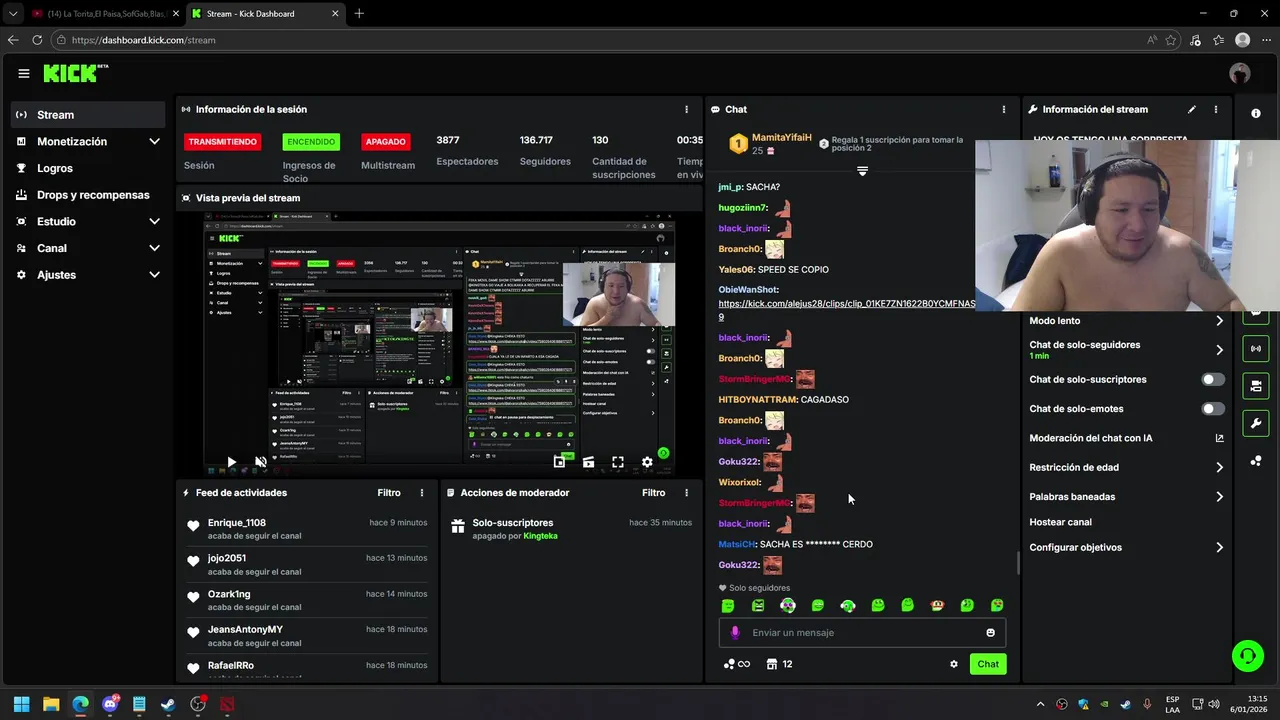Open Drops y recompensas in sidebar
The width and height of the screenshot is (1280, 720).
(89, 195)
